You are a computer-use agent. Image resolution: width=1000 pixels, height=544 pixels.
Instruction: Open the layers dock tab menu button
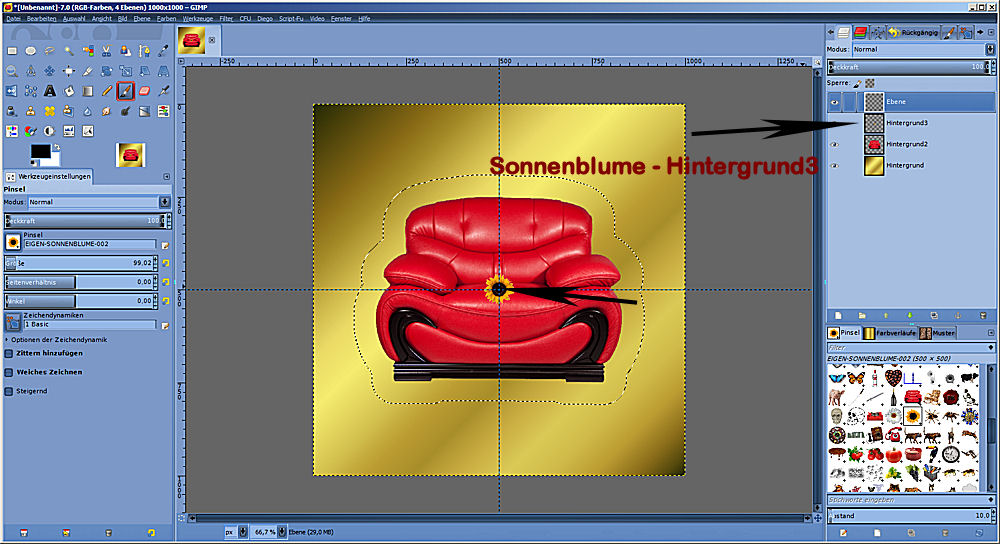click(x=991, y=32)
